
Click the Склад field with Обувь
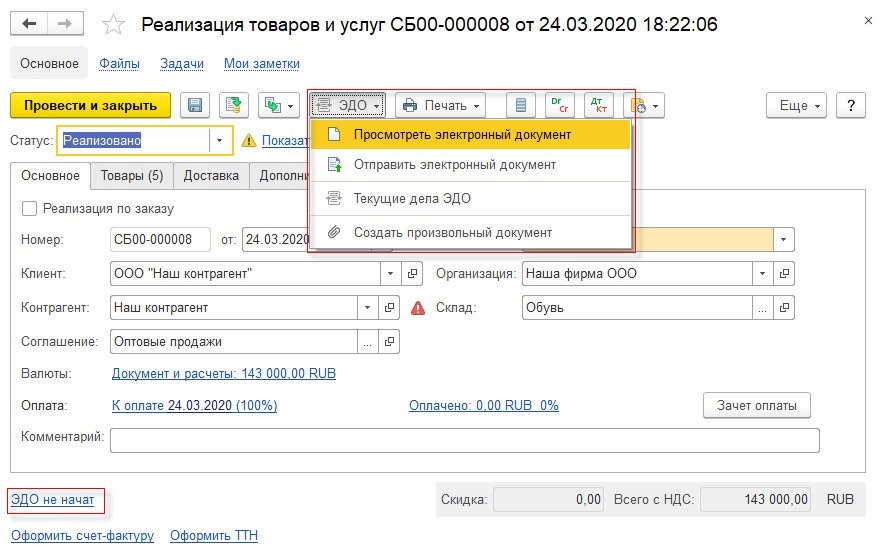[637, 308]
